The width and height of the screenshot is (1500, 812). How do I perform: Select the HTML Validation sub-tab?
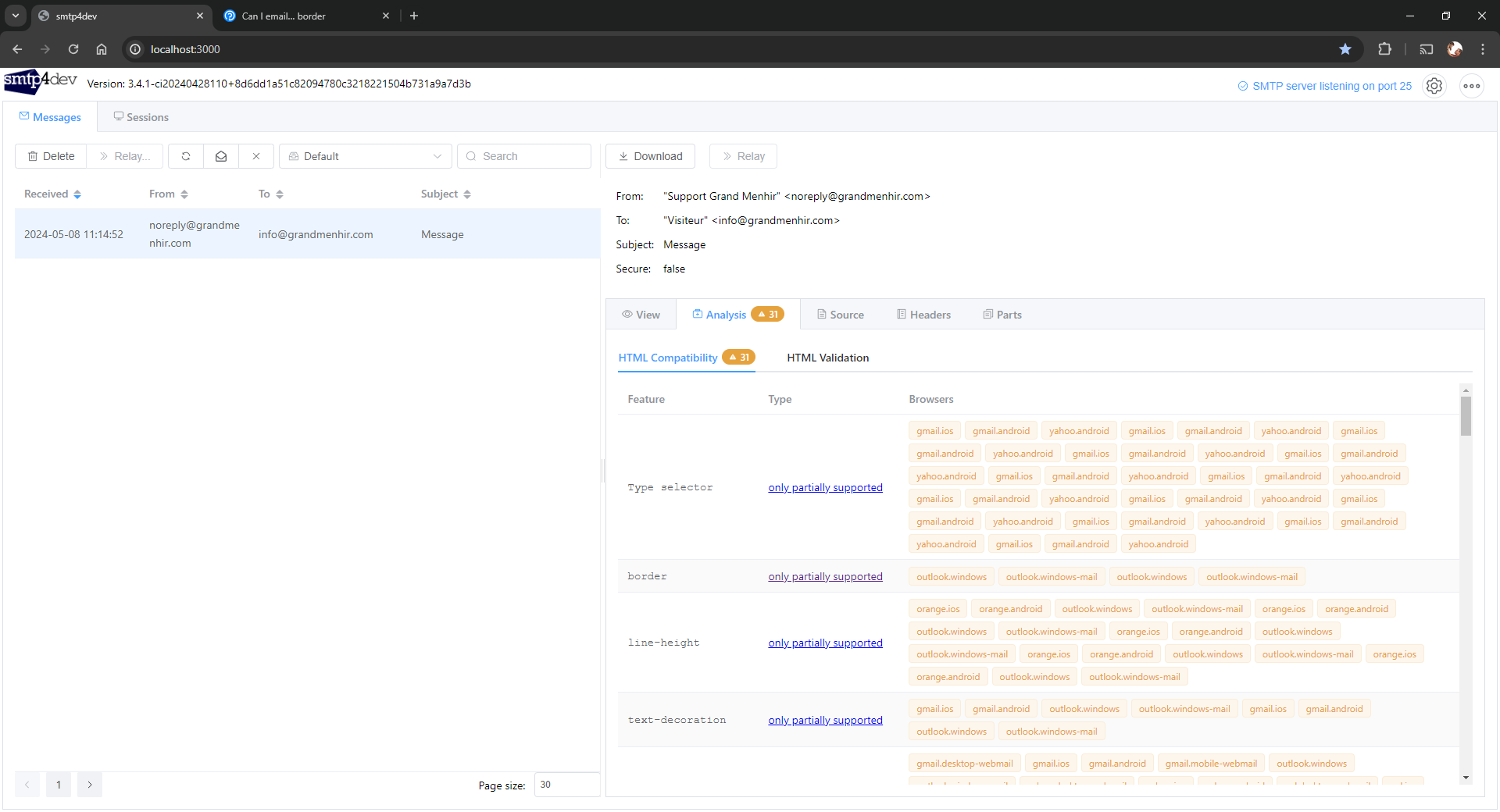click(827, 358)
